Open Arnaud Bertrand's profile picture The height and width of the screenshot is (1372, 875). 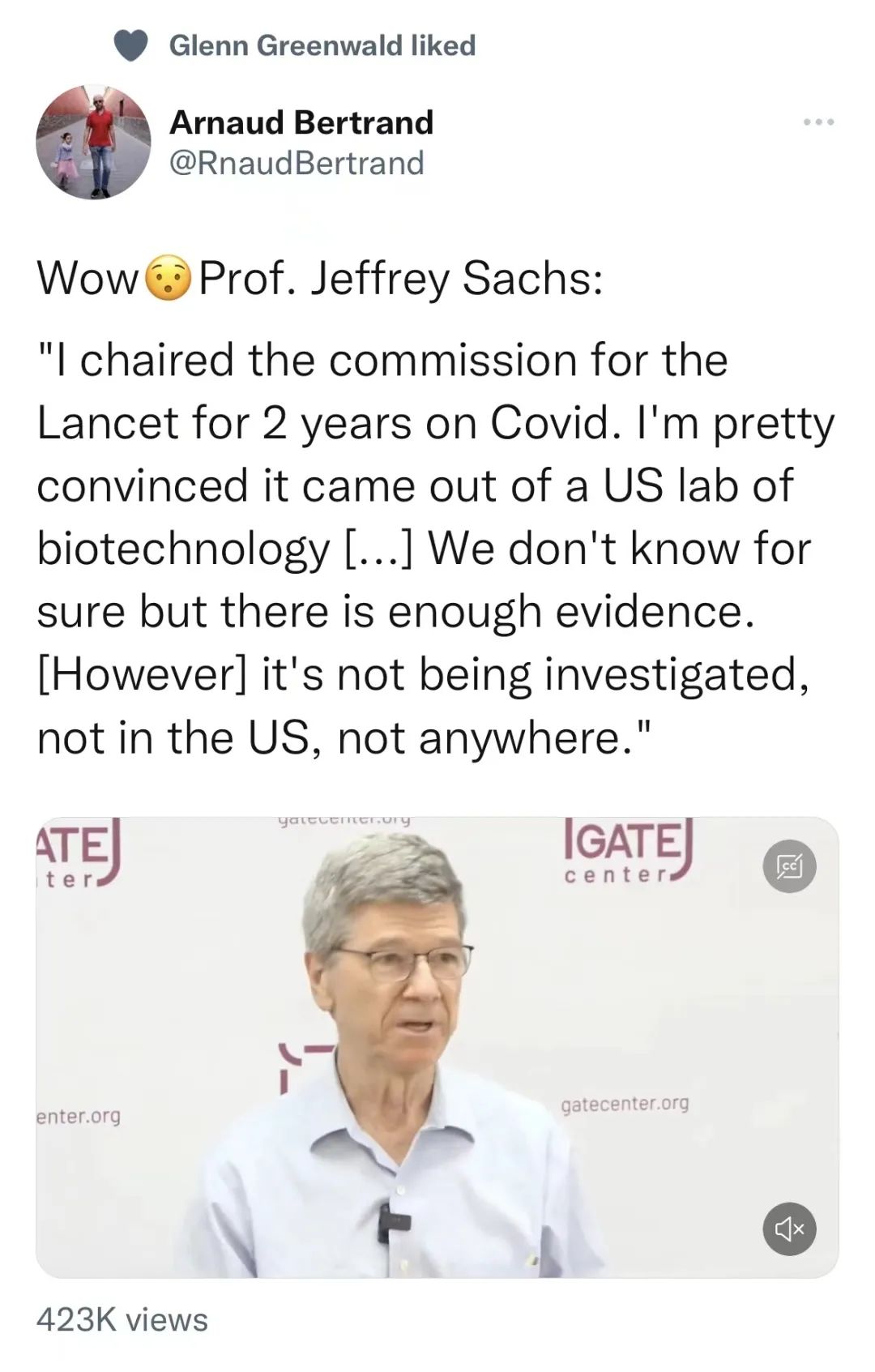[93, 142]
